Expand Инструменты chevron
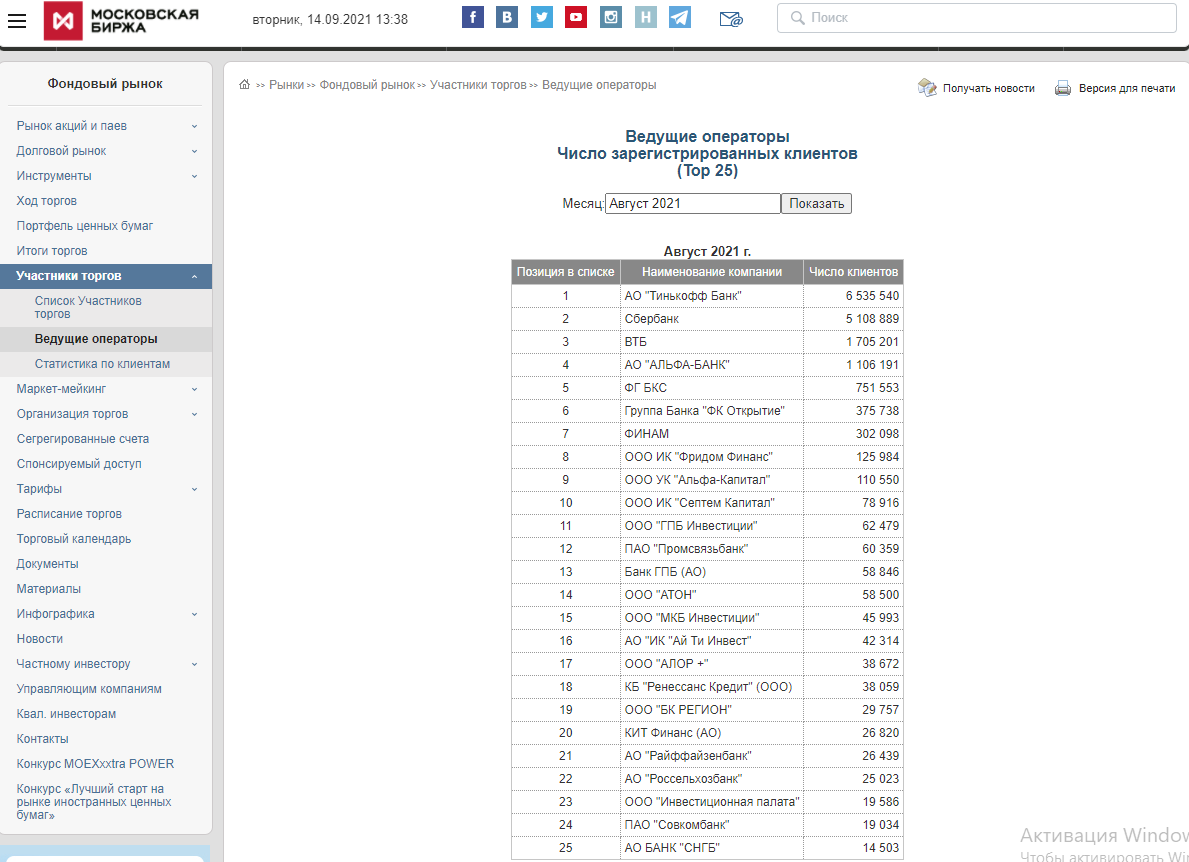Screen dimensions: 1189x862 click(x=194, y=177)
